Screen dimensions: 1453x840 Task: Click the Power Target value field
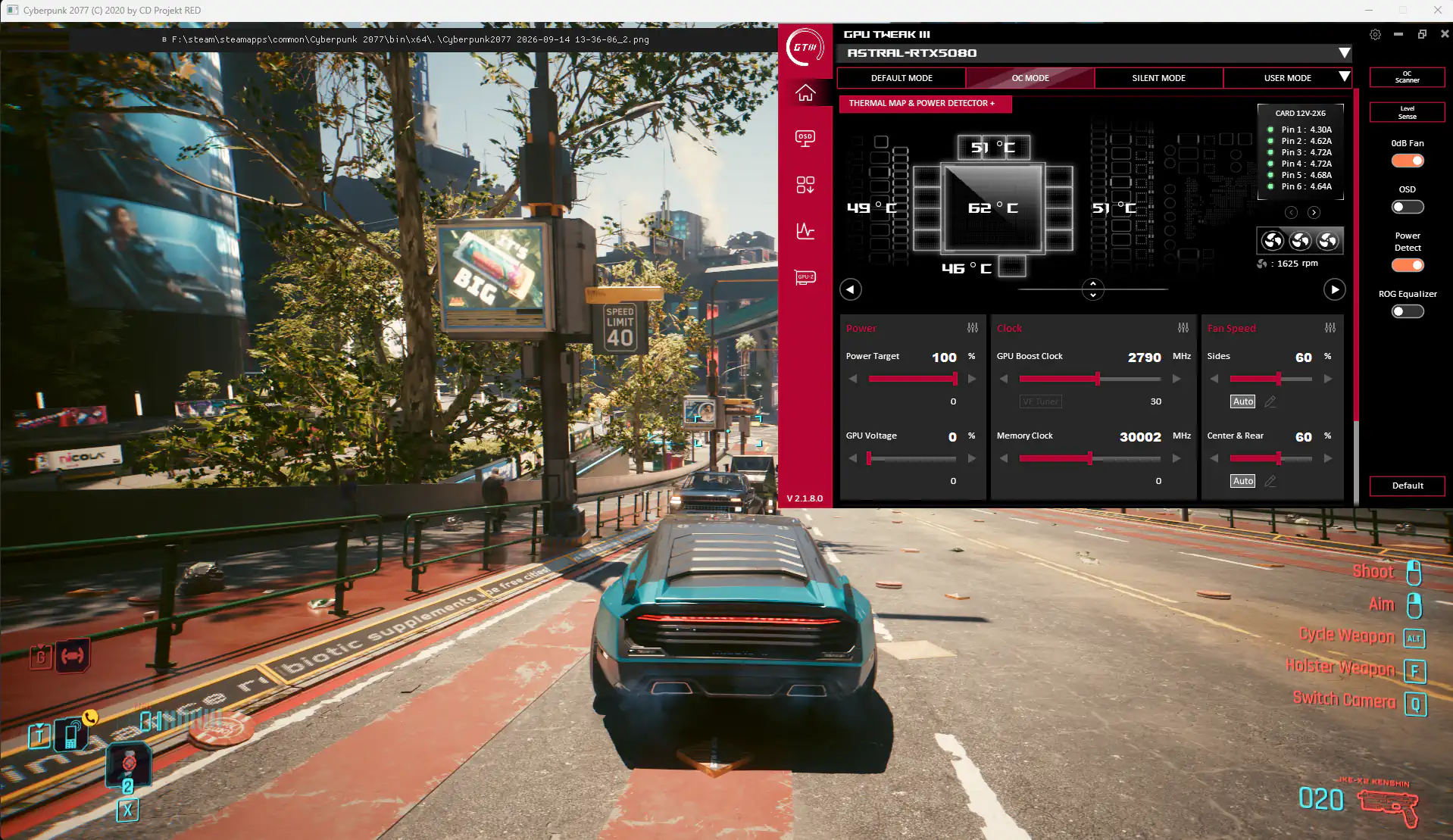tap(944, 358)
